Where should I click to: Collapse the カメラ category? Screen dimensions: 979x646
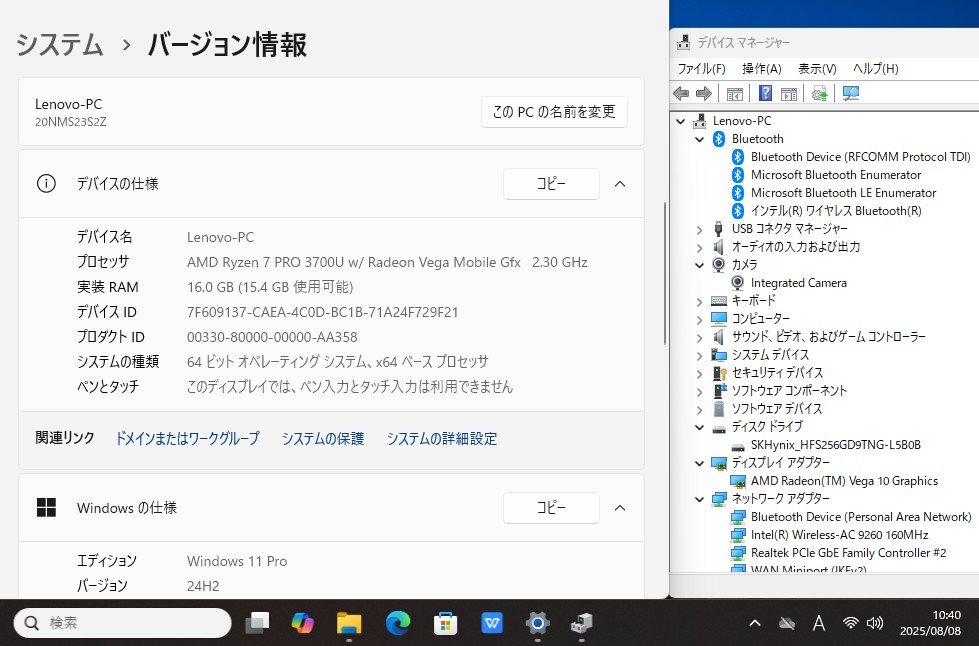[699, 265]
